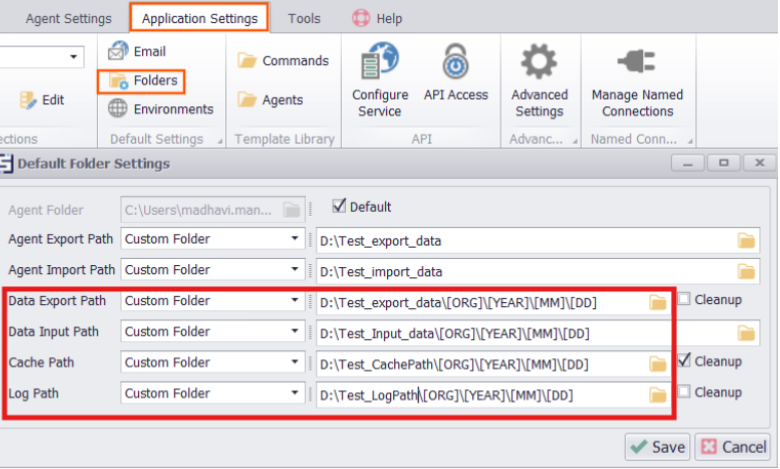Open Commands template library

tap(283, 61)
